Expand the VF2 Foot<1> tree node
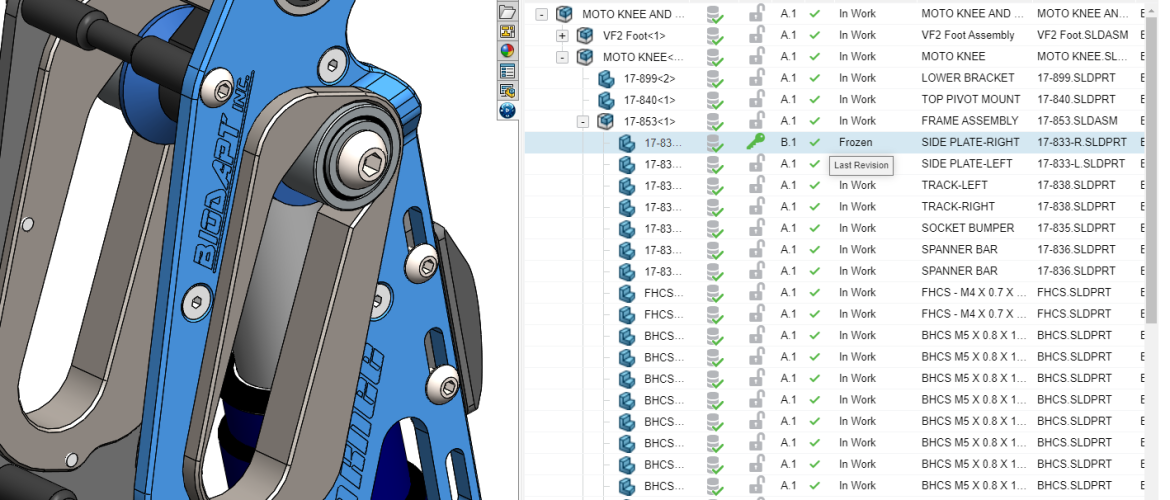This screenshot has height=500, width=1170. pos(562,36)
